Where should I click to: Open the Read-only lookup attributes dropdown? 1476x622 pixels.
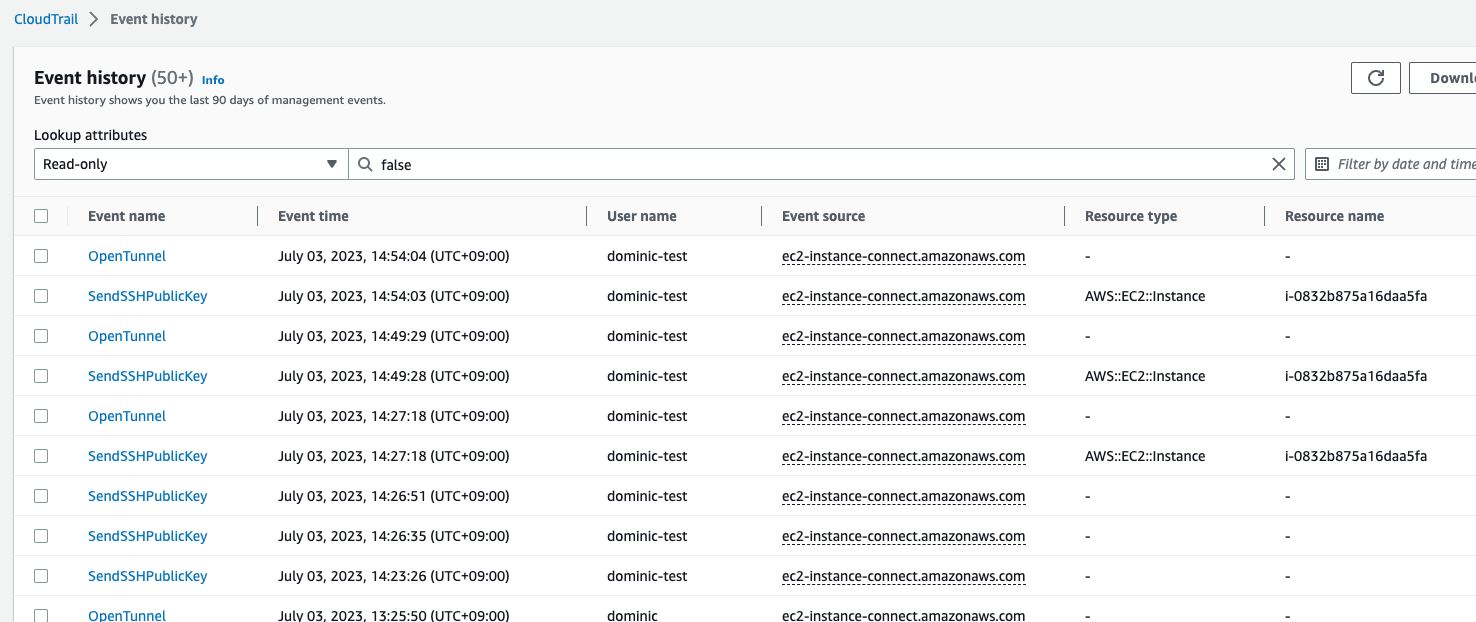[x=190, y=164]
